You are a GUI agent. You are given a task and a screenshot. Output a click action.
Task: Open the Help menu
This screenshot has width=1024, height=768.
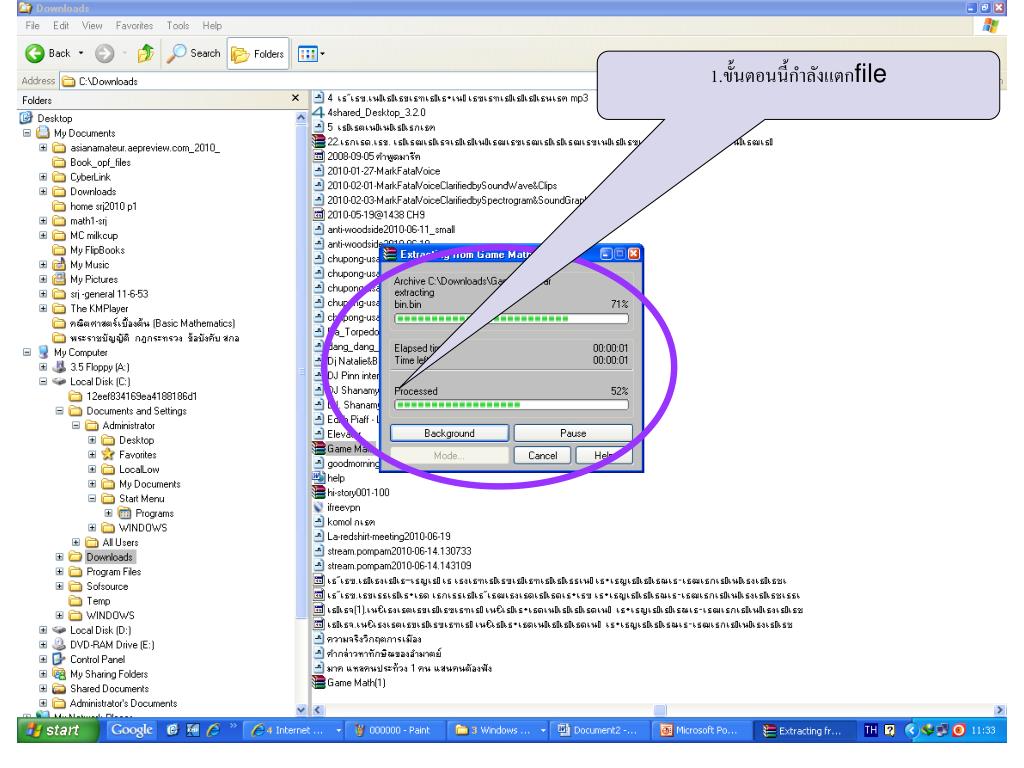tap(212, 25)
